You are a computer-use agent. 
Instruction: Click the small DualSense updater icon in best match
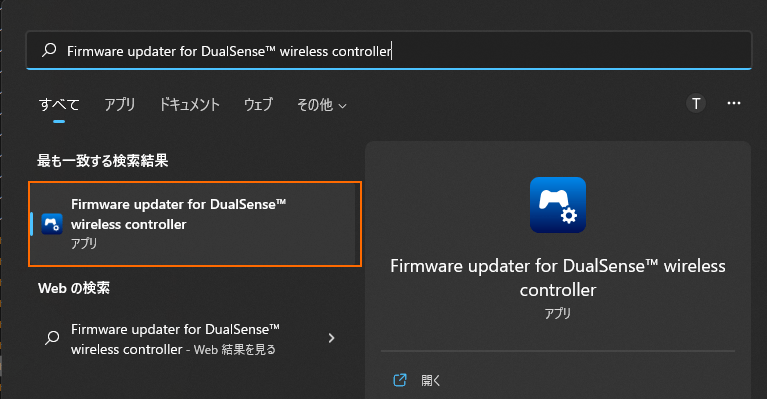pyautogui.click(x=52, y=224)
